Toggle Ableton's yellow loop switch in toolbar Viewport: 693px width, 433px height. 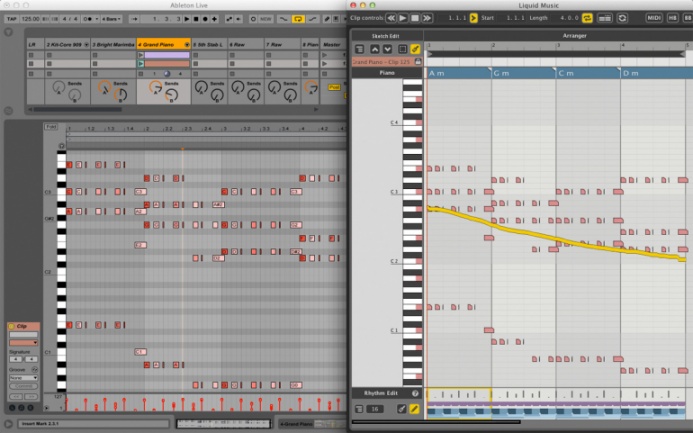297,19
